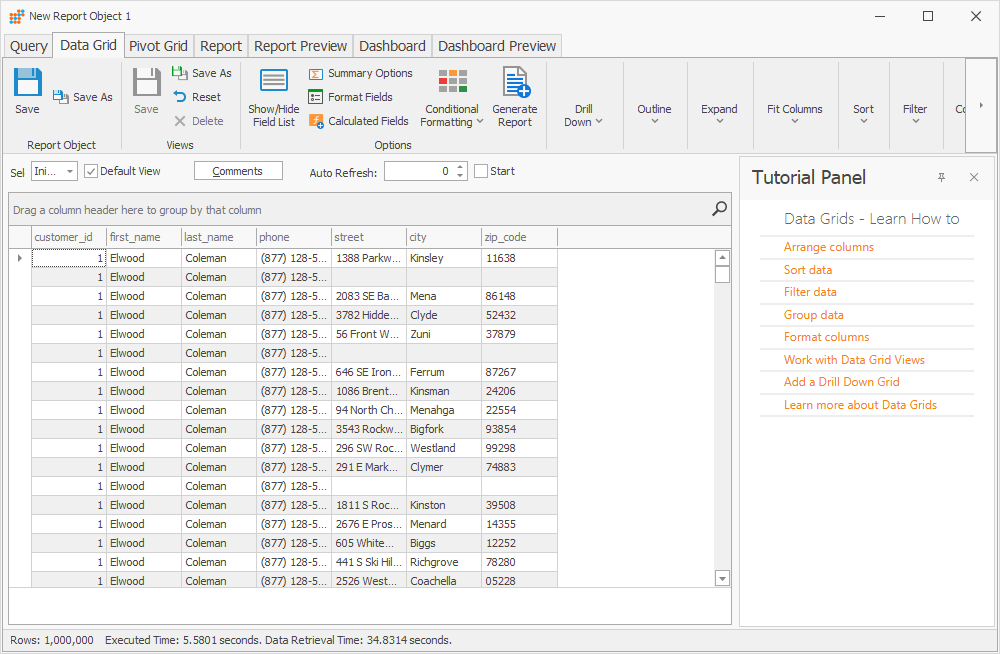The height and width of the screenshot is (654, 1000).
Task: Open the Sort dropdown arrow
Action: click(x=863, y=120)
